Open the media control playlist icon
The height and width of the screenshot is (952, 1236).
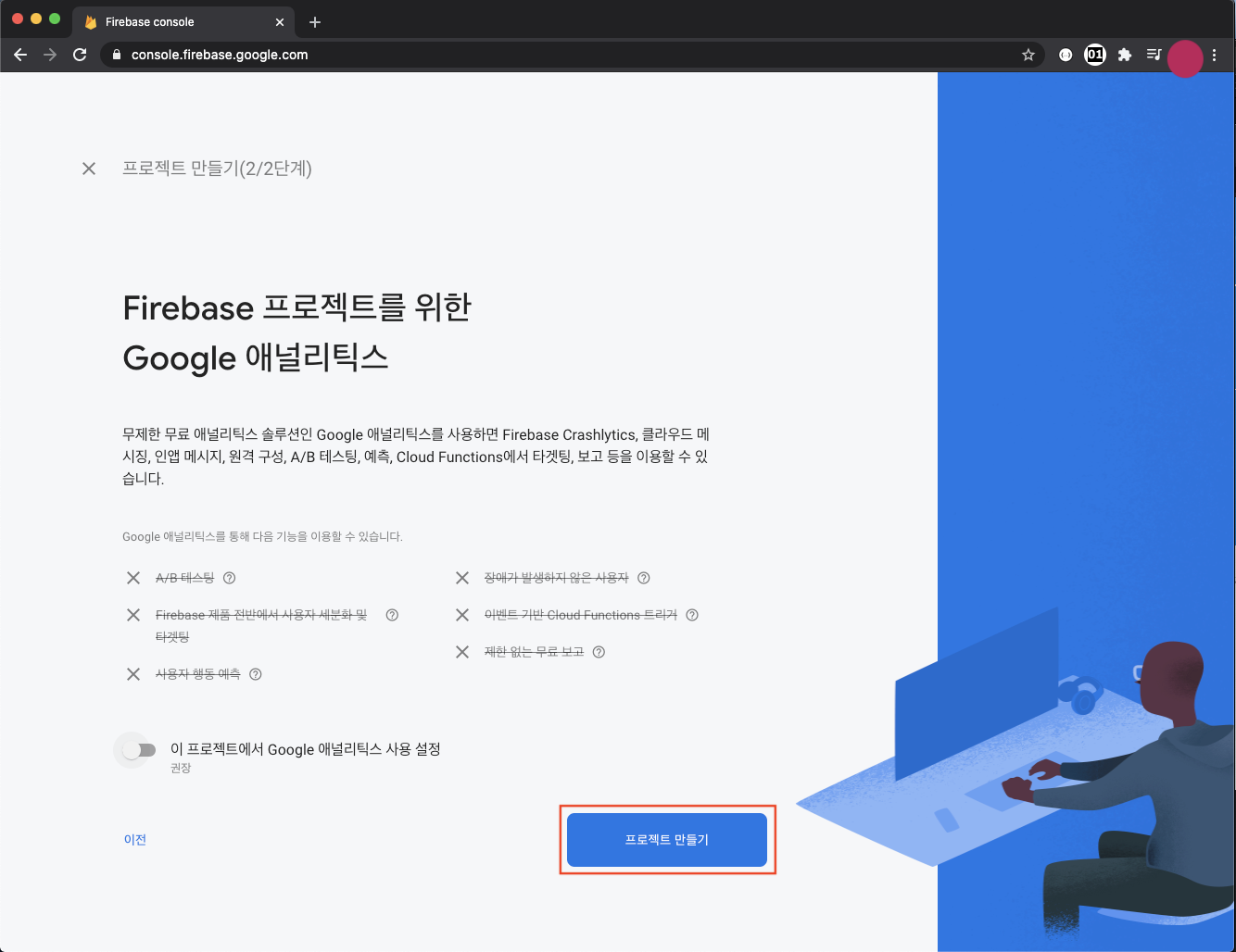pos(1154,55)
